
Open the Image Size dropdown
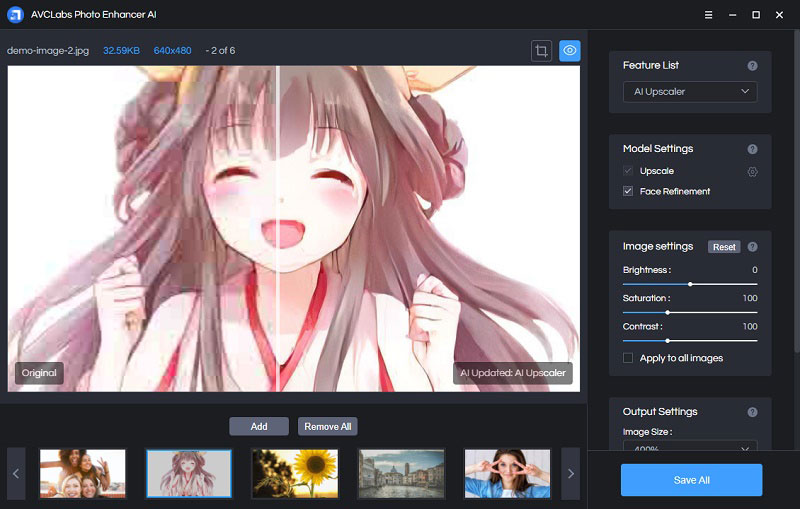click(x=690, y=446)
